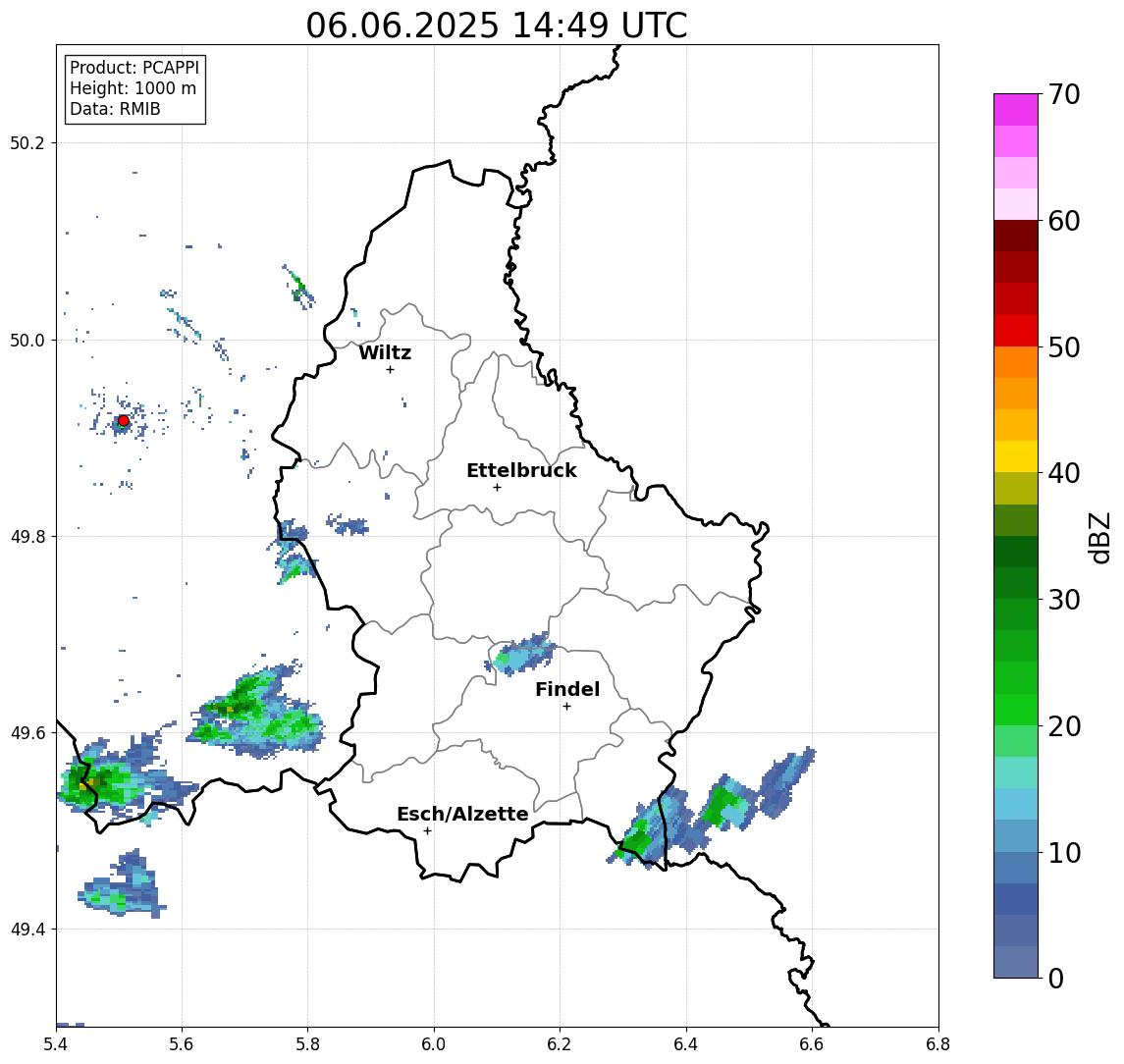Click the latitude axis label 49.8
The width and height of the screenshot is (1124, 1064).
[x=27, y=536]
